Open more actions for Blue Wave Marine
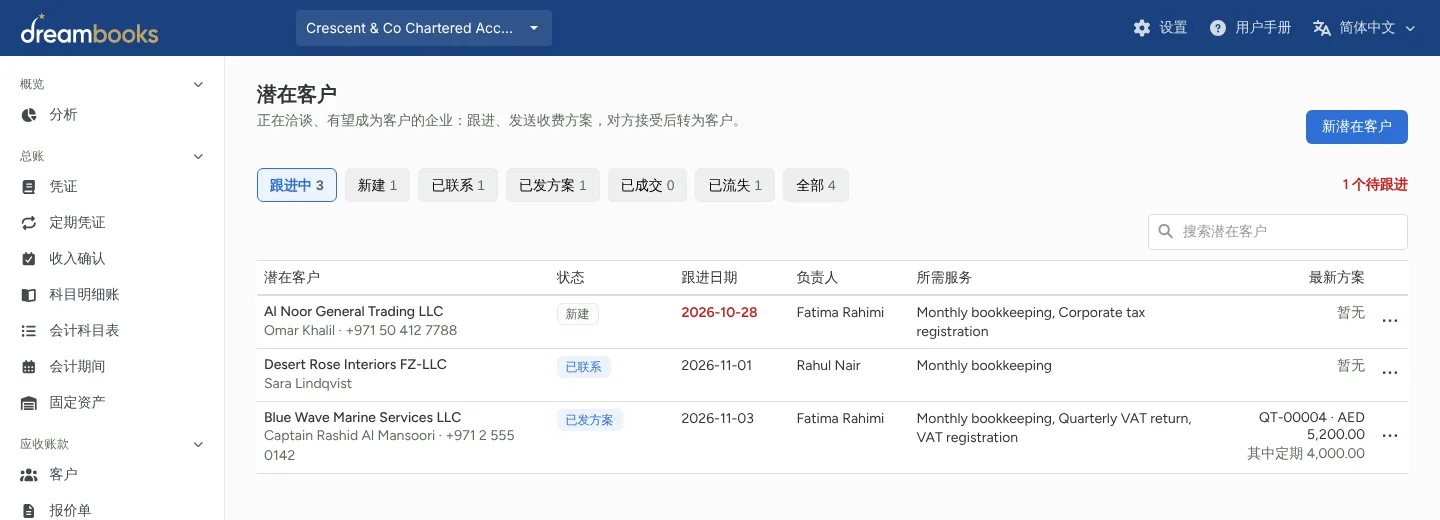Image resolution: width=1440 pixels, height=520 pixels. [1390, 436]
